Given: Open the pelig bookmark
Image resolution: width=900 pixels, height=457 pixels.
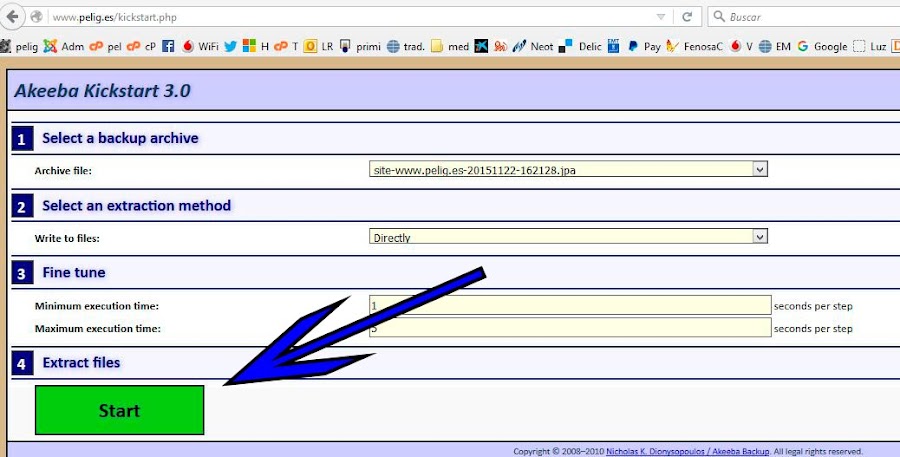Looking at the screenshot, I should [x=20, y=47].
